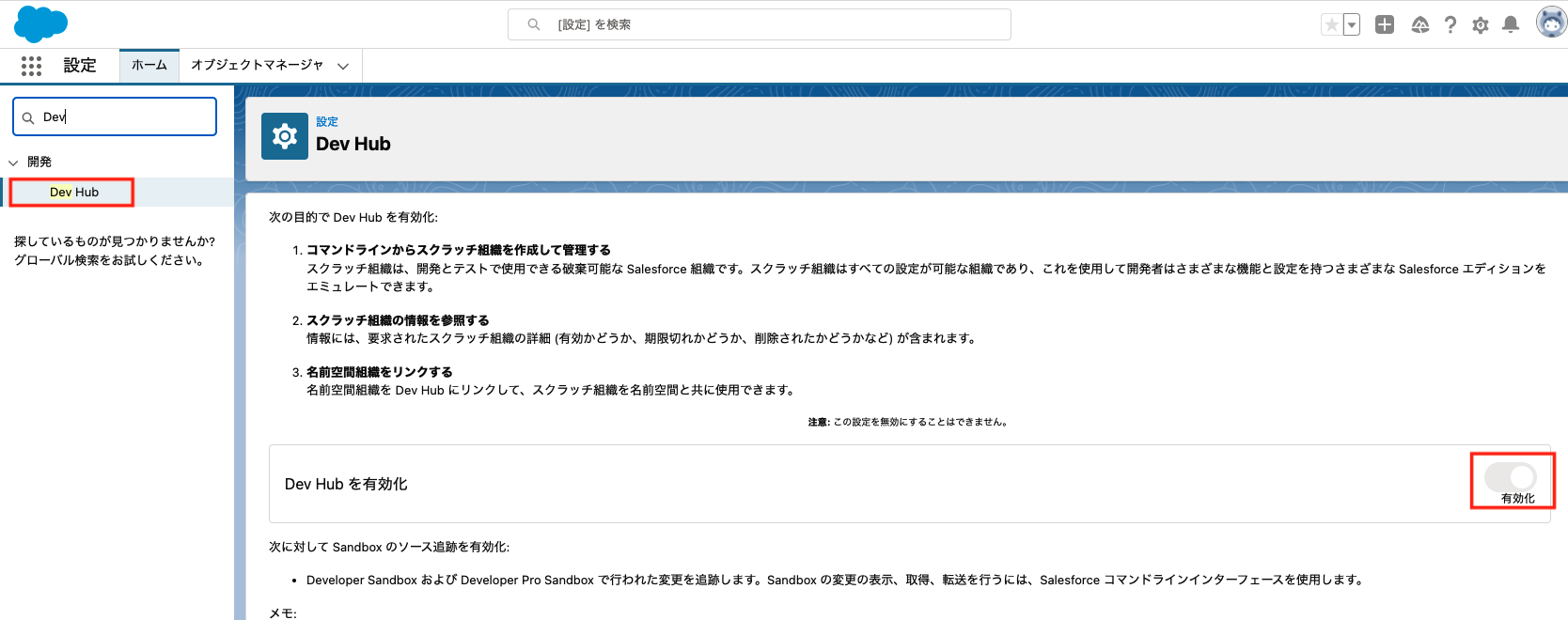Click the Dev Hub を有効化 label
Viewport: 1568px width, 620px height.
[x=346, y=484]
